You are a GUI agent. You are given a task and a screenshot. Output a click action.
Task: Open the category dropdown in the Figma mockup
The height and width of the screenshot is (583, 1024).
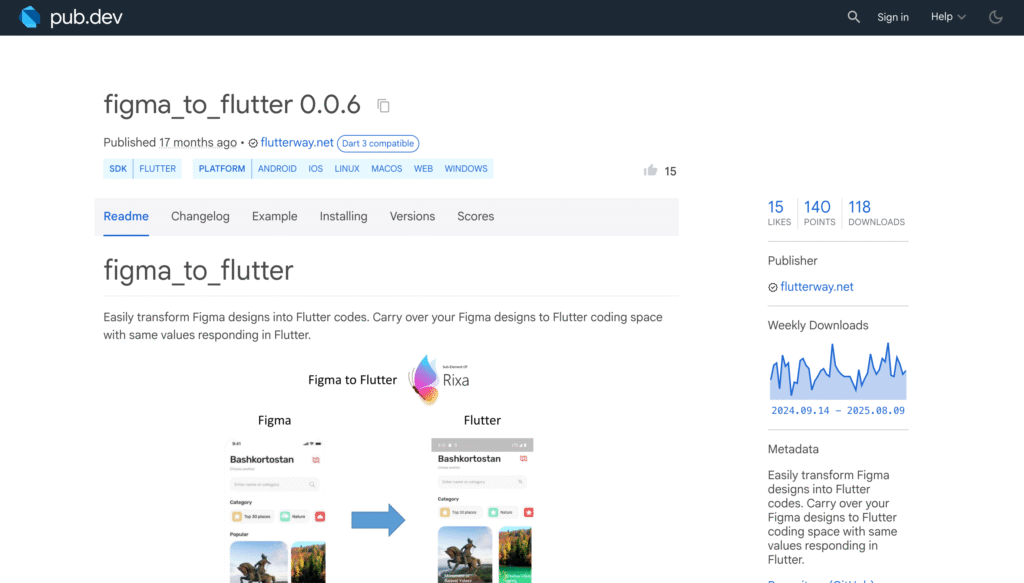click(275, 483)
